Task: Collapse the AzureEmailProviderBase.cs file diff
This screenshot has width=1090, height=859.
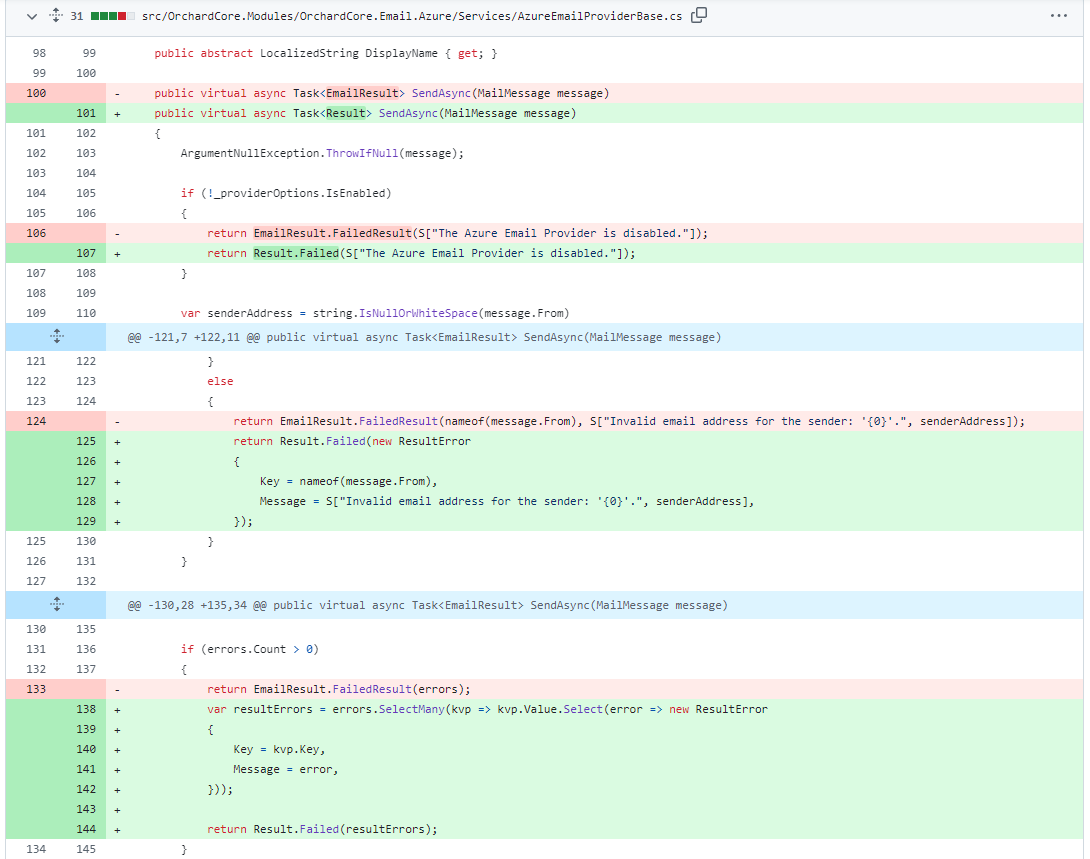Action: [32, 16]
